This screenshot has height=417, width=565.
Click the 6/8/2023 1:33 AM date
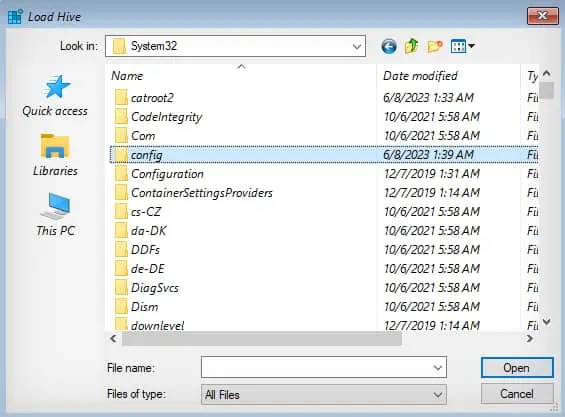coord(428,98)
